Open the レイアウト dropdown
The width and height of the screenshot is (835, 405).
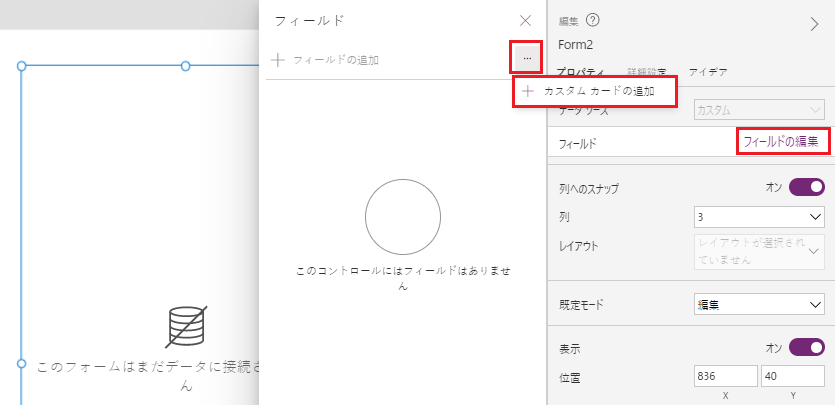(759, 252)
